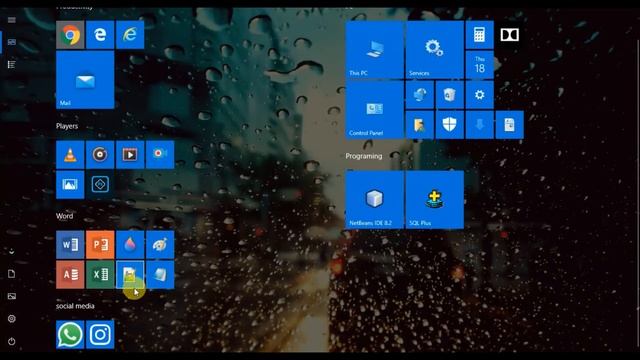Open the color droplet Paint 3D tile
Image resolution: width=640 pixels, height=360 pixels.
pos(130,244)
